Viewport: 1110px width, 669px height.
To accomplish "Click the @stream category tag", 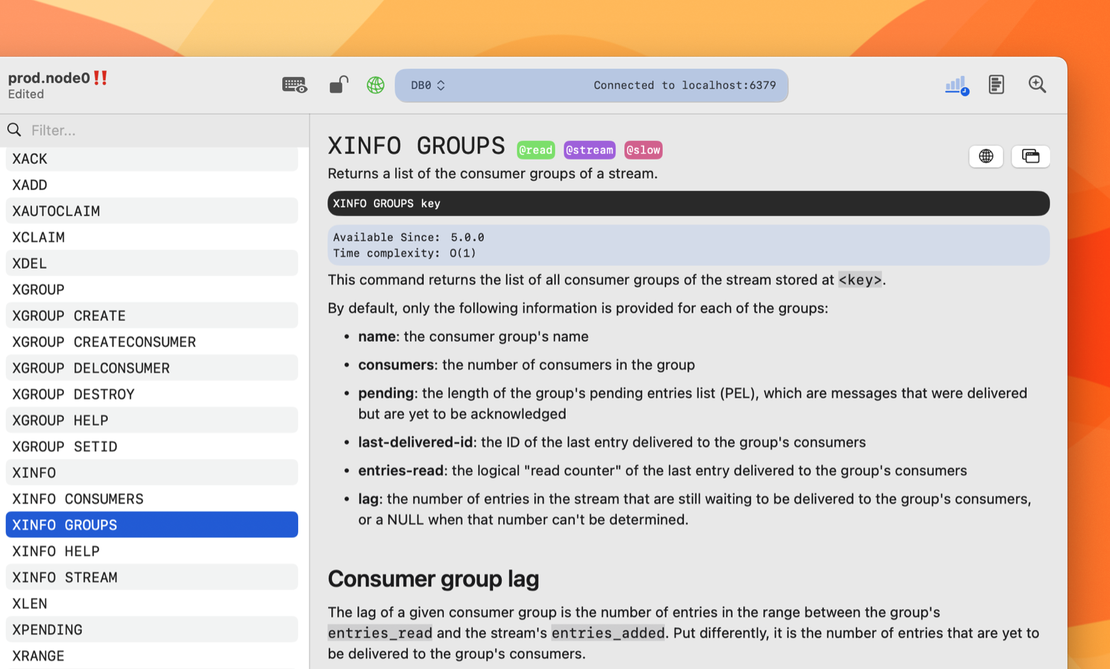I will pyautogui.click(x=589, y=150).
